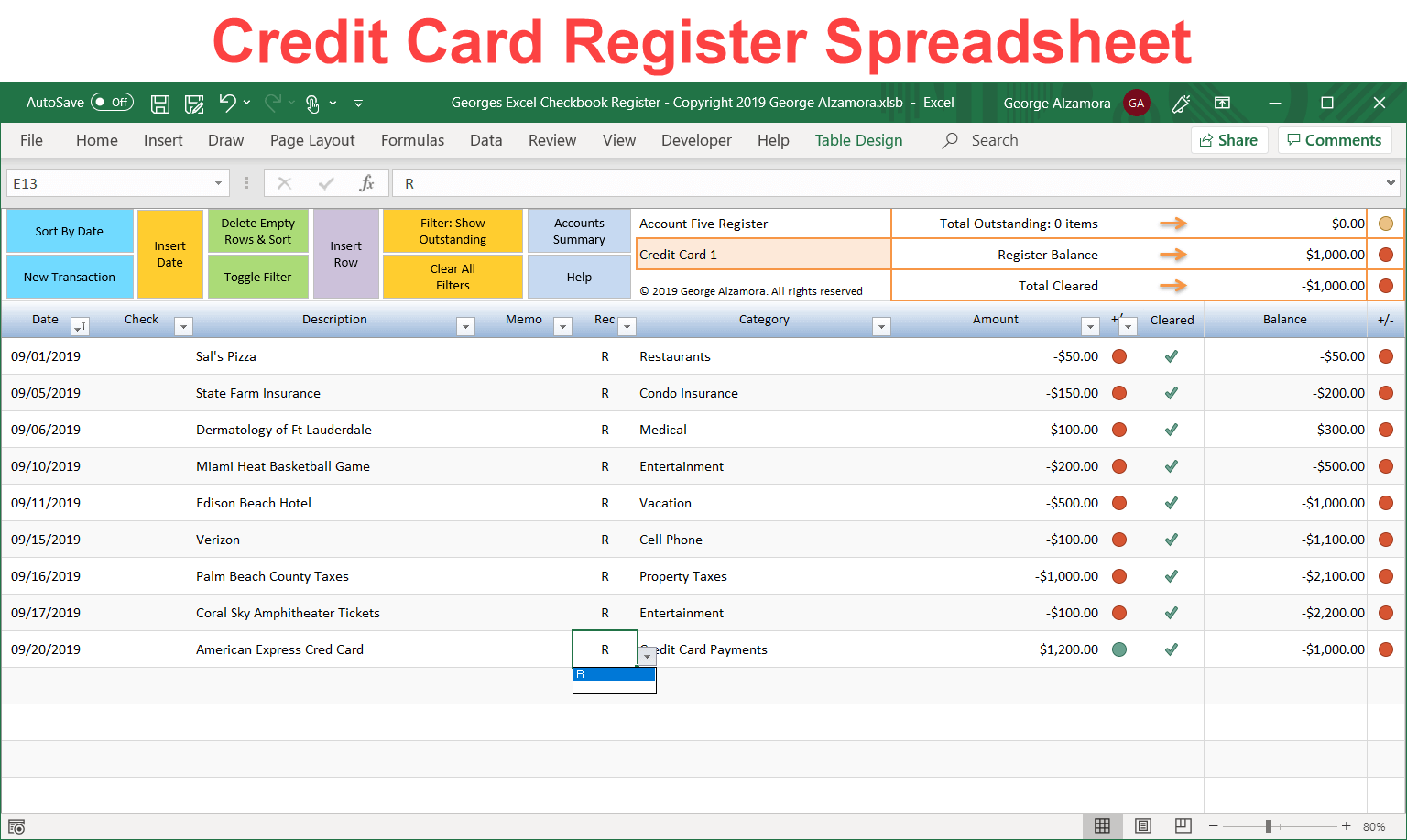This screenshot has height=840, width=1407.
Task: Expand the Name Box dropdown arrow
Action: [x=218, y=183]
